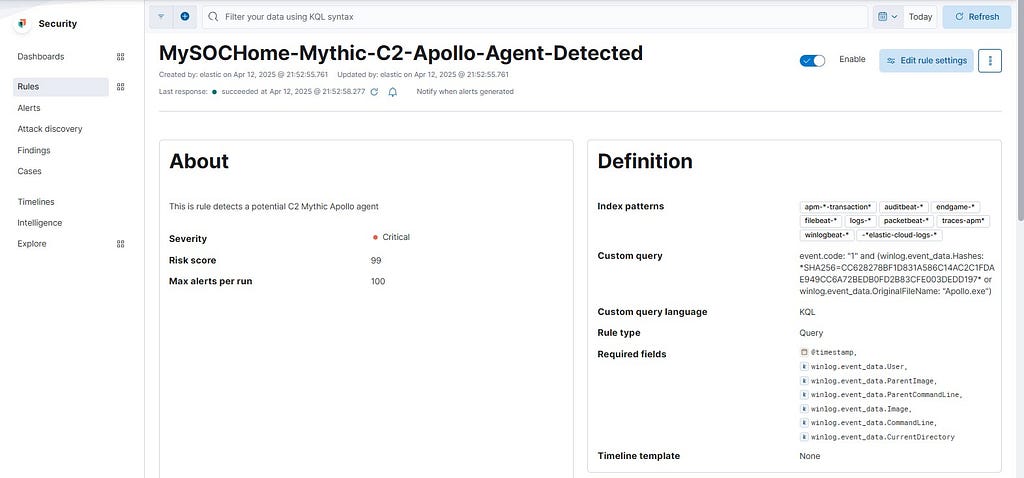Screen dimensions: 1024x478
Task: Open Intelligence in sidebar
Action: pos(40,223)
